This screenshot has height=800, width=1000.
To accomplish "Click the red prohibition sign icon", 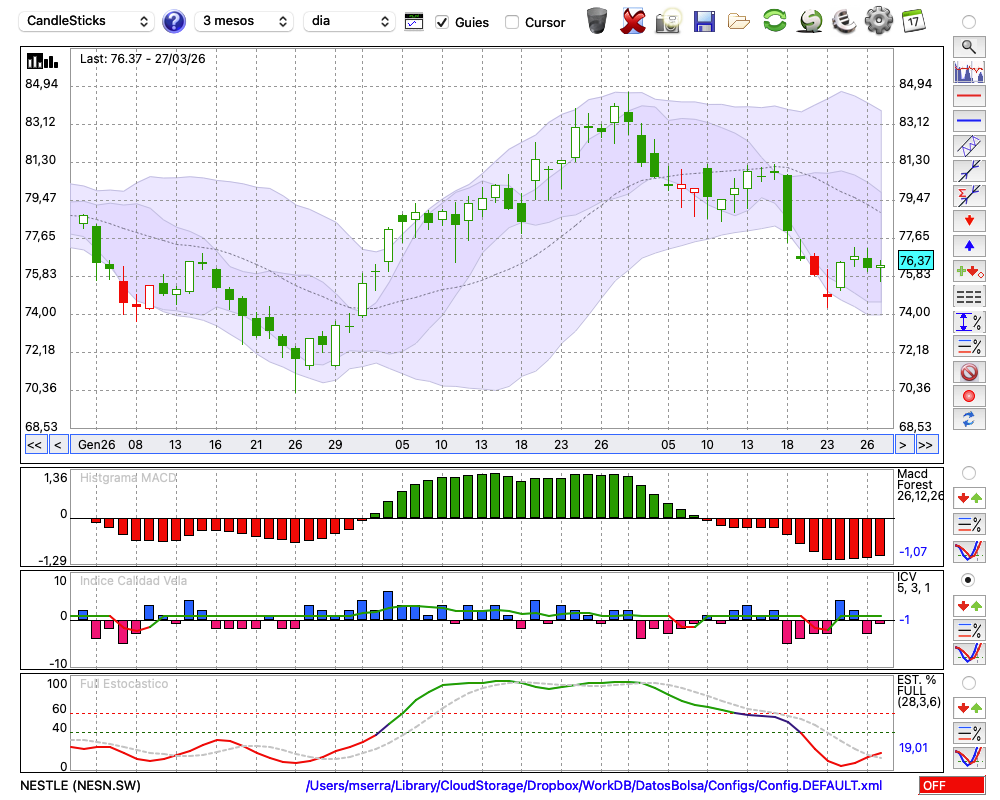I will tap(968, 371).
